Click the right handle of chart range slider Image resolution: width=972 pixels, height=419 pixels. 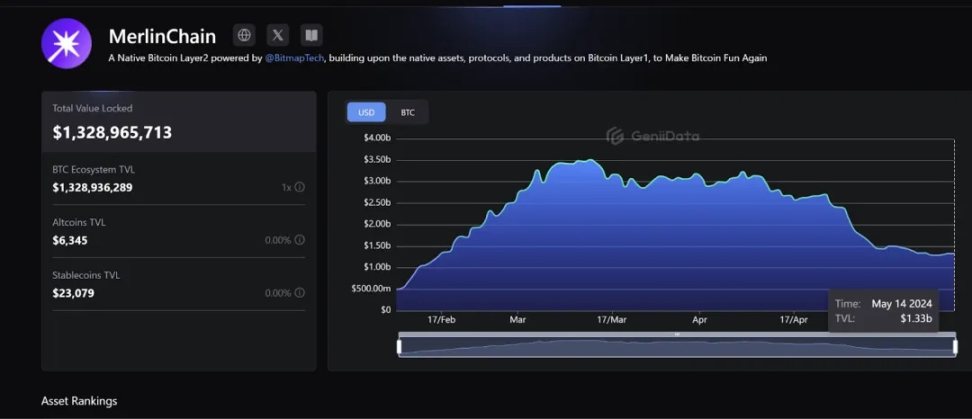click(x=954, y=346)
